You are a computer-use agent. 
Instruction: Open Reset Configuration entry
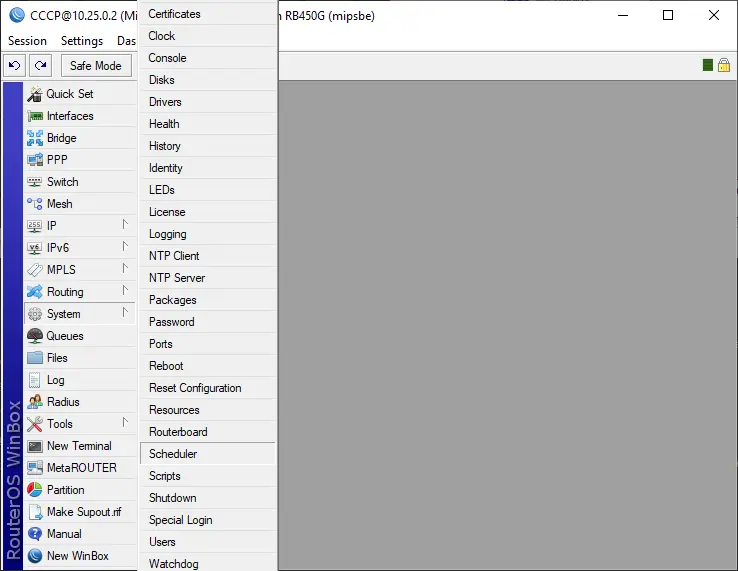(x=208, y=388)
